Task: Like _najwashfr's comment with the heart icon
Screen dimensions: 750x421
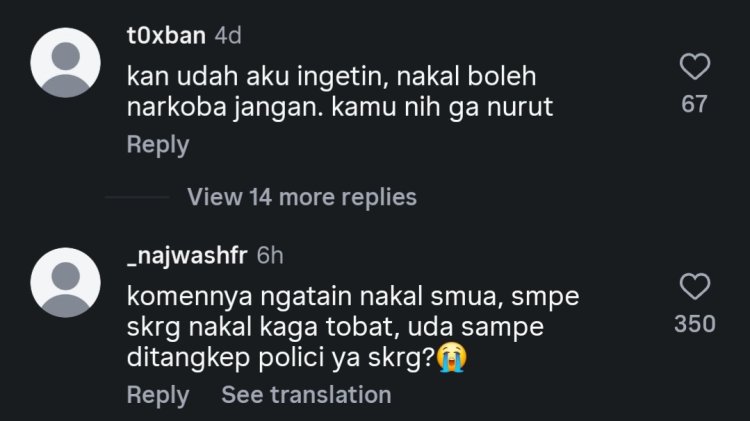Action: click(x=695, y=287)
